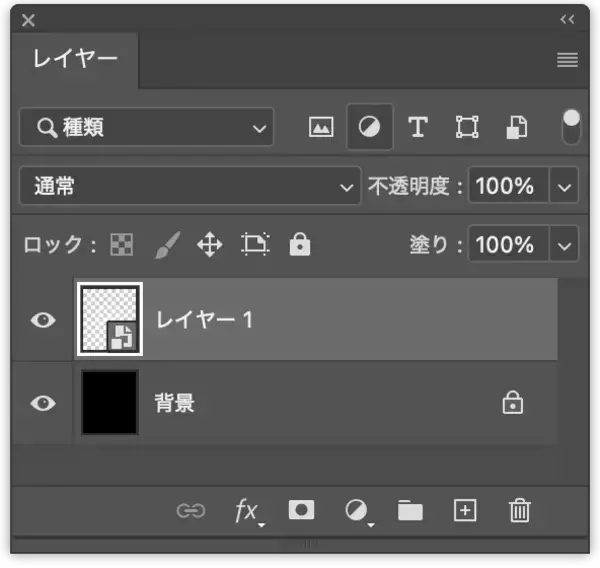Hide the 背景 layer
The width and height of the screenshot is (600, 568).
43,403
